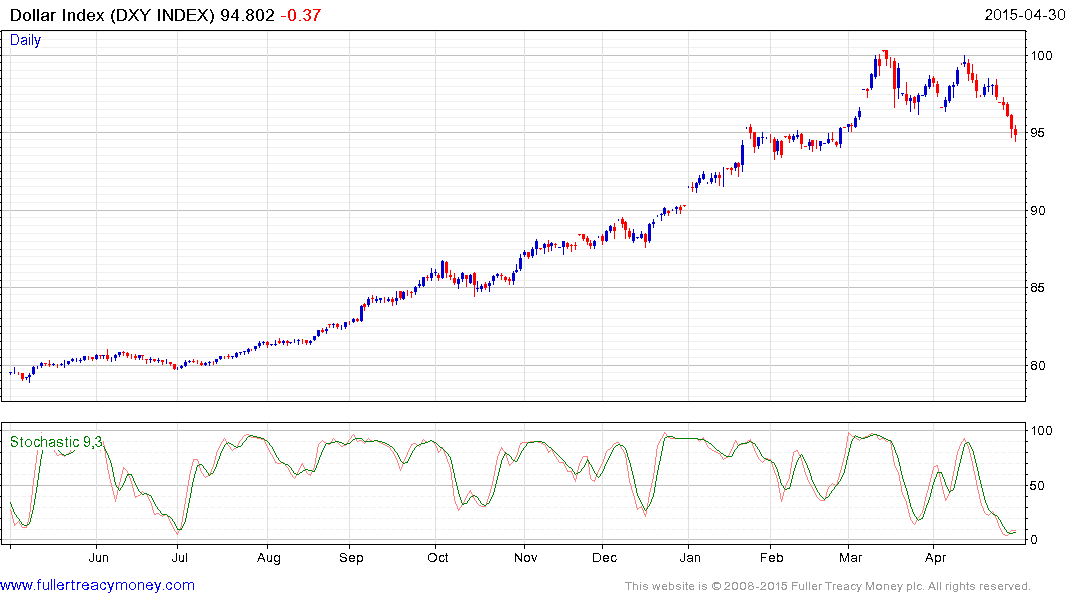
Task: Click the Stochastic 9,3 indicator label
Action: (56, 442)
